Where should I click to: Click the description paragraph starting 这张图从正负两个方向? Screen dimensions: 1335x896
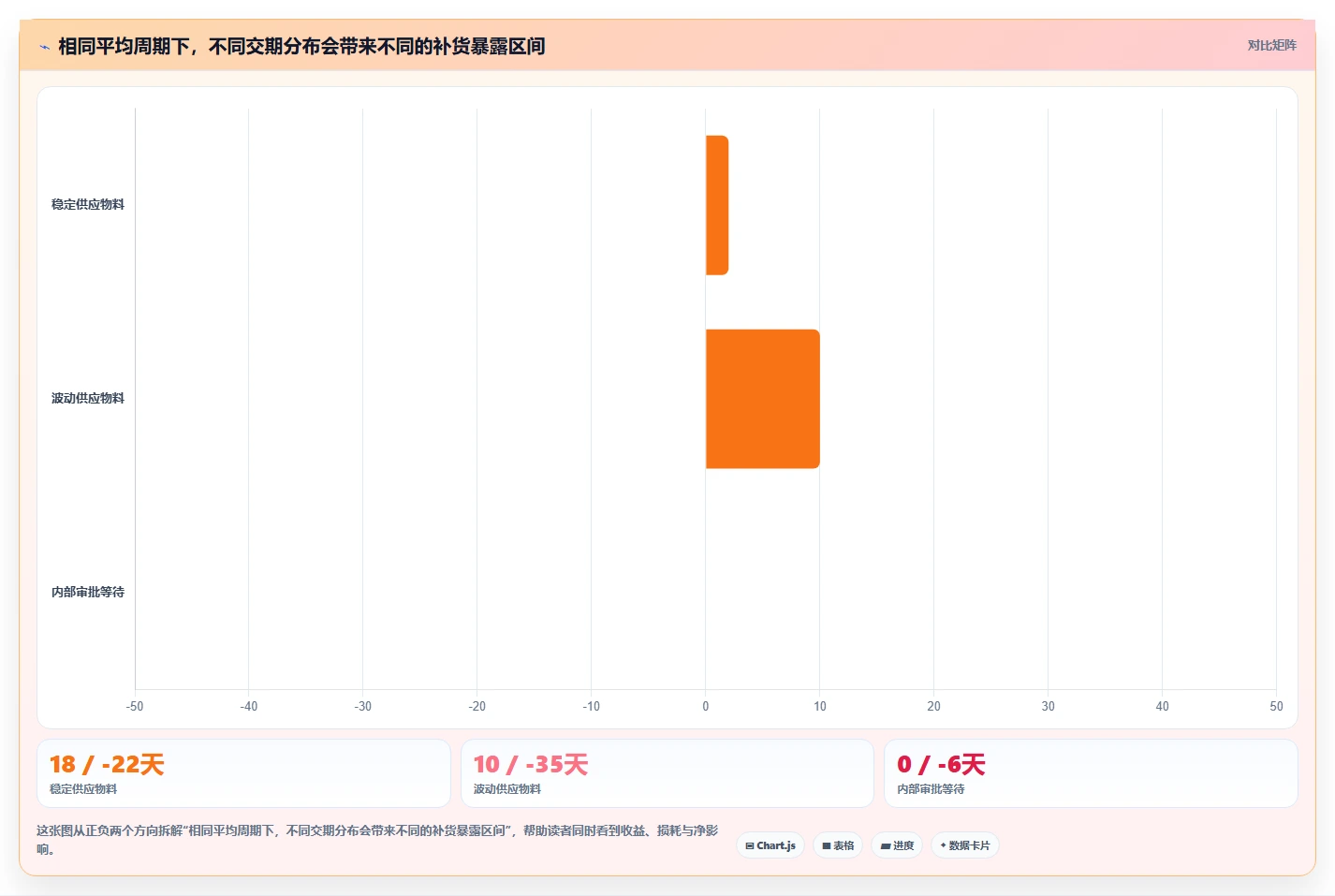click(378, 840)
